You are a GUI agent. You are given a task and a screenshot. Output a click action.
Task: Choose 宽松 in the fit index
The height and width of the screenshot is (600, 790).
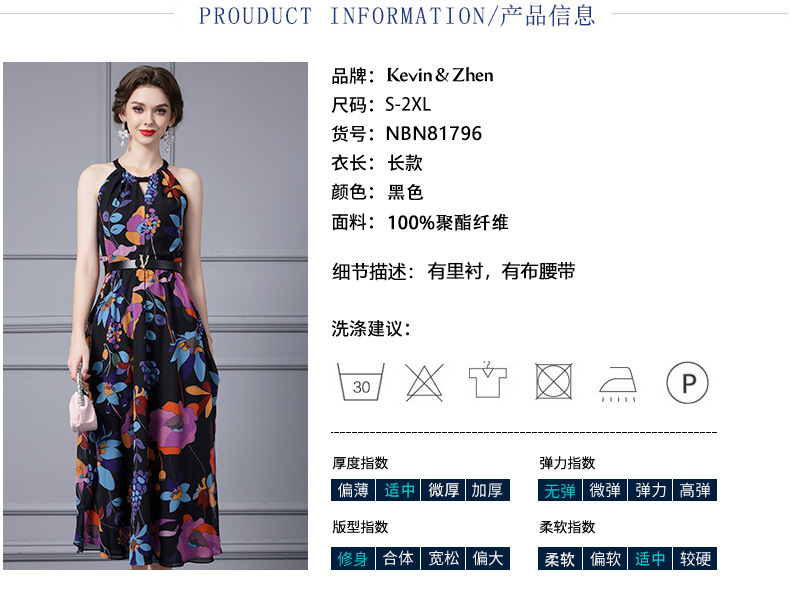click(x=443, y=558)
